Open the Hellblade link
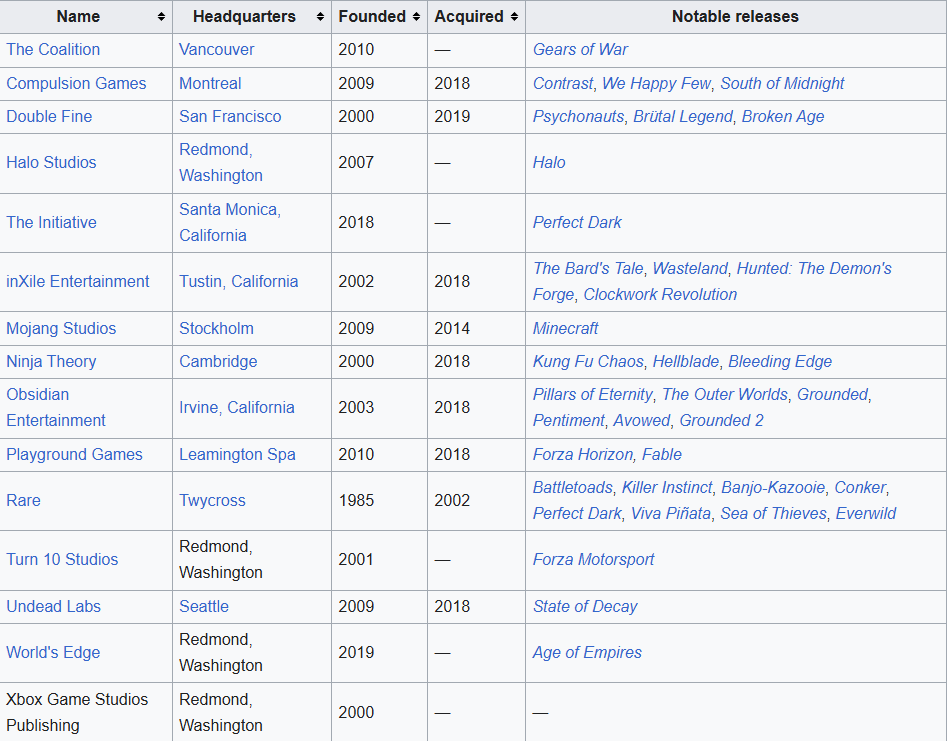Viewport: 948px width, 741px height. click(x=686, y=361)
